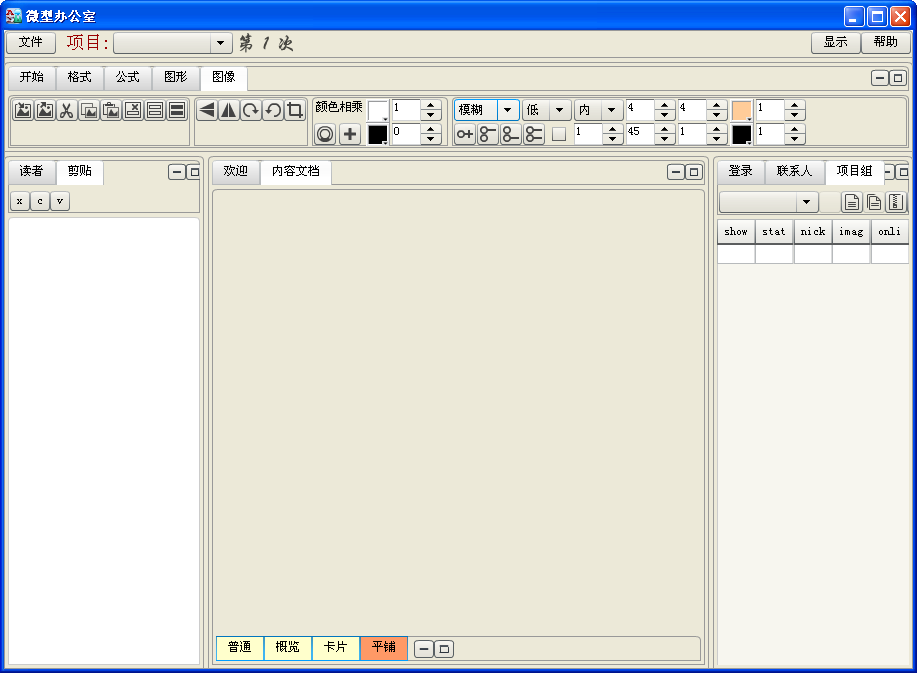Click the show column header
The width and height of the screenshot is (917, 673).
point(736,232)
